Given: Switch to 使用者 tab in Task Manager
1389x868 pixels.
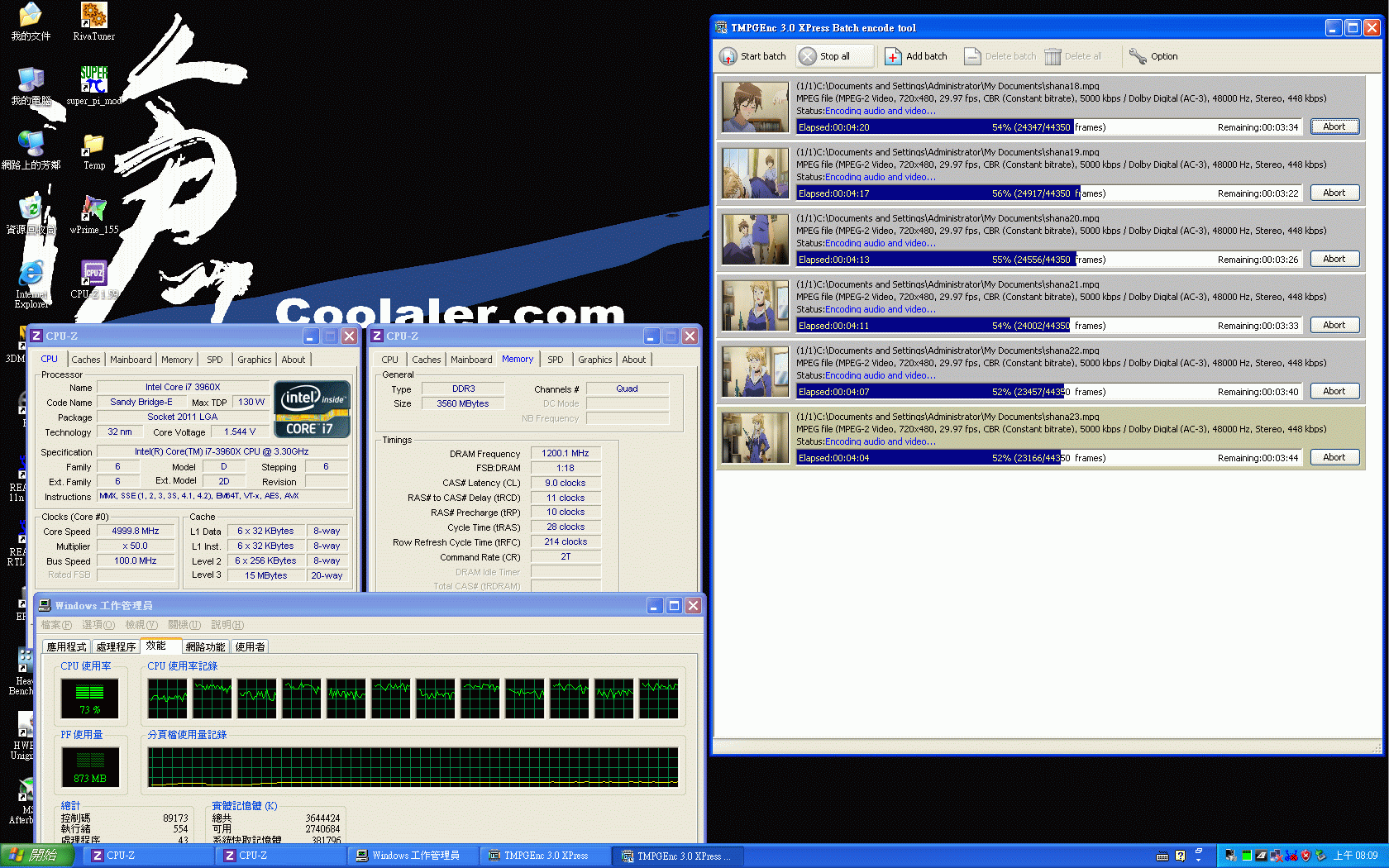Looking at the screenshot, I should point(250,646).
